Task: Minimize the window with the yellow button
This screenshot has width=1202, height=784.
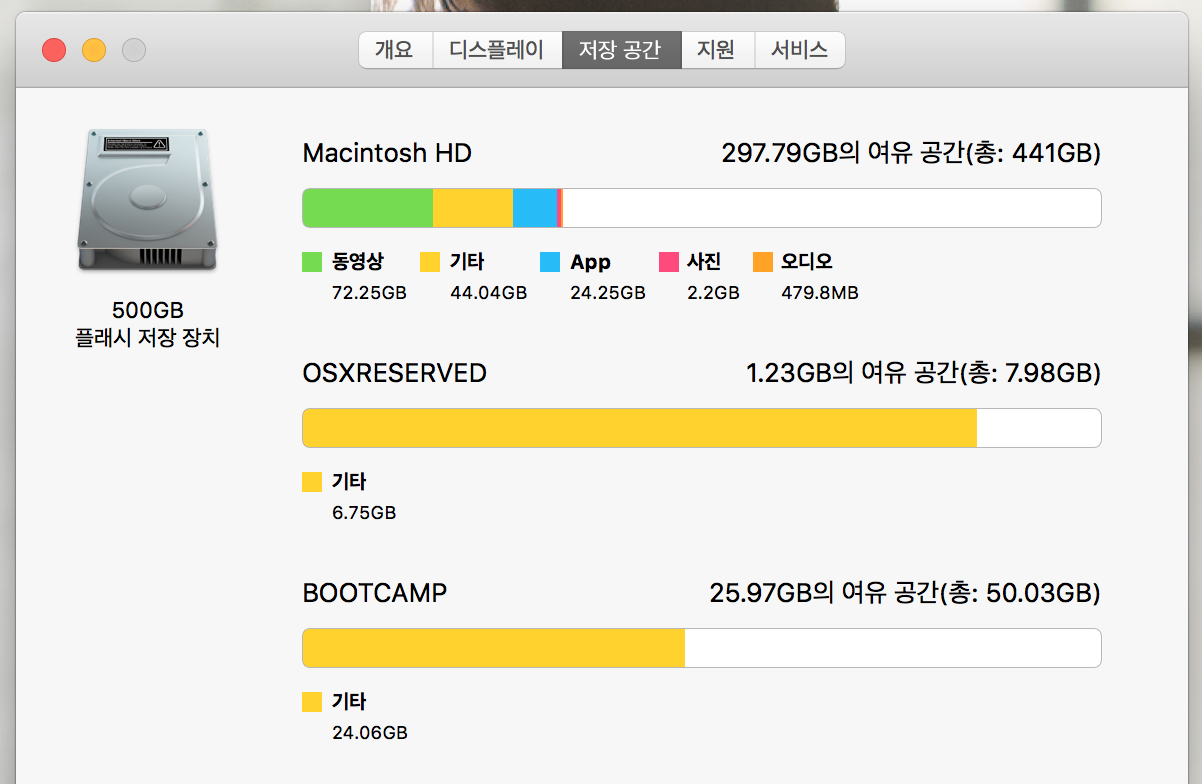Action: [x=94, y=50]
